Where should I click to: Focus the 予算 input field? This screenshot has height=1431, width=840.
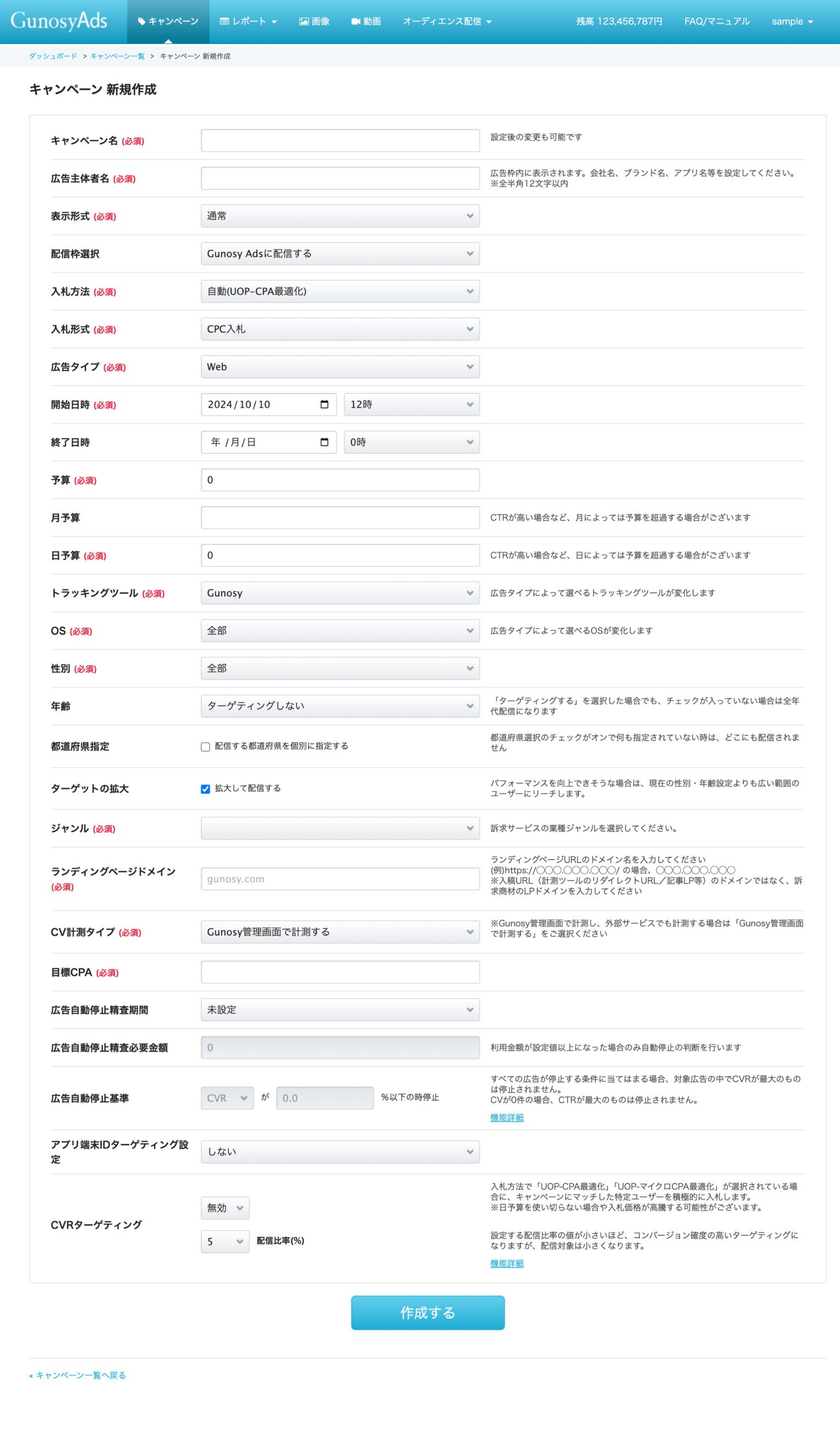pos(340,480)
